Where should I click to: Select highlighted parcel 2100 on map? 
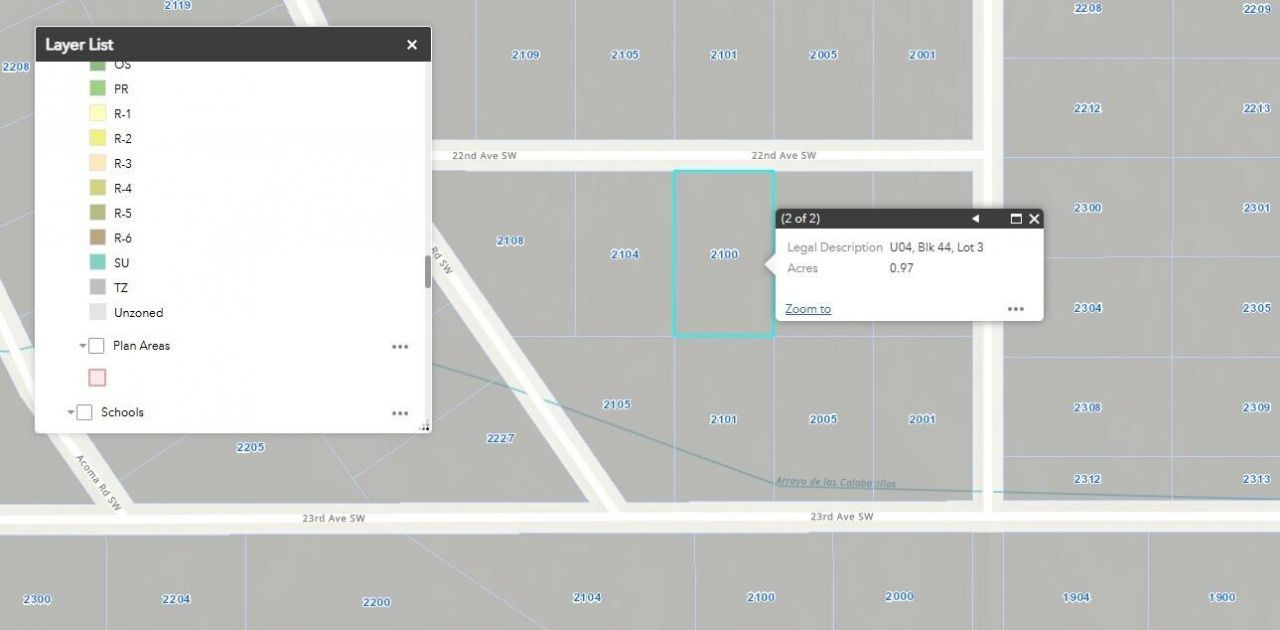pyautogui.click(x=724, y=254)
